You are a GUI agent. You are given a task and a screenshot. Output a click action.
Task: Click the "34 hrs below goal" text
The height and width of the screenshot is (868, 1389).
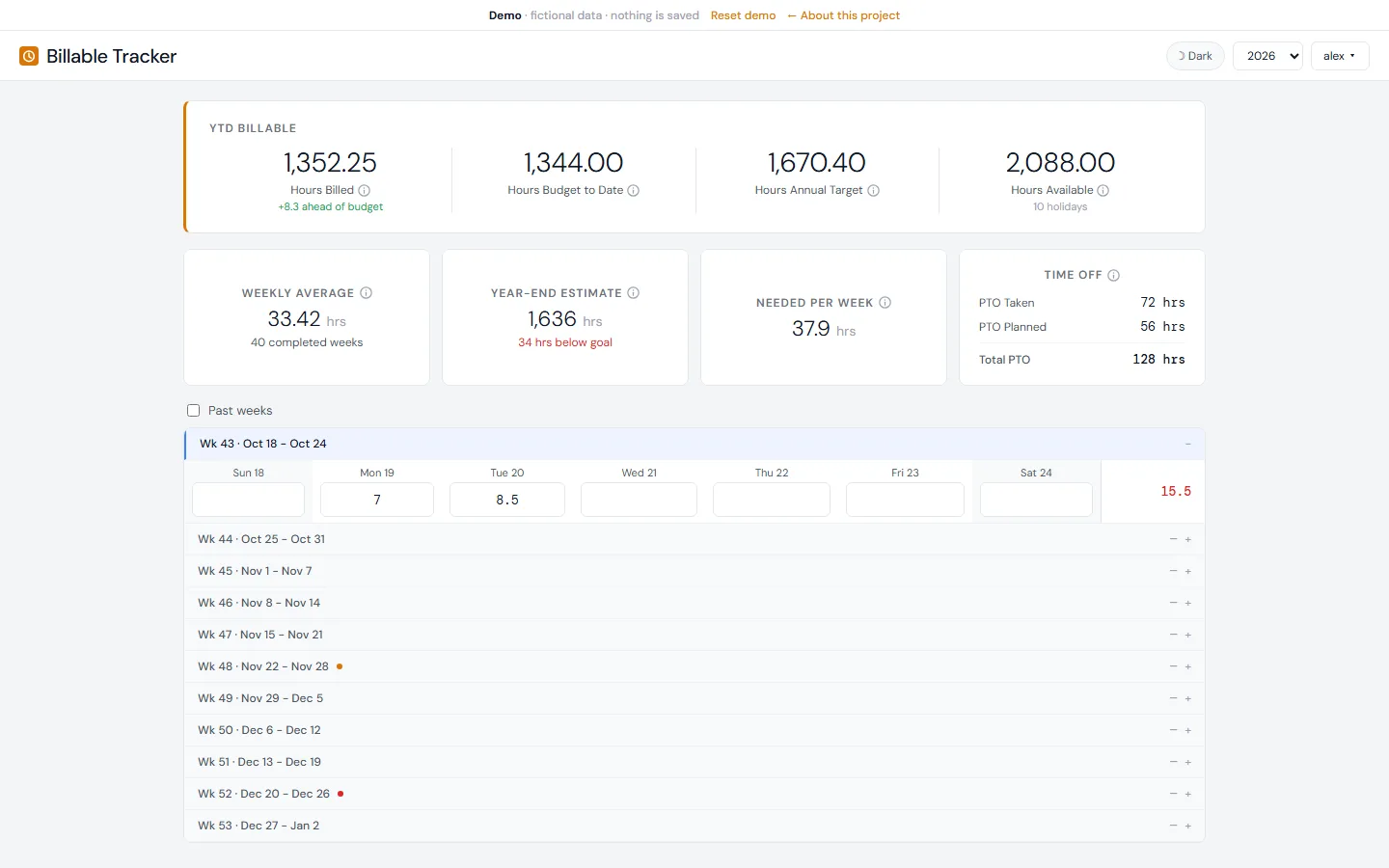[x=565, y=342]
